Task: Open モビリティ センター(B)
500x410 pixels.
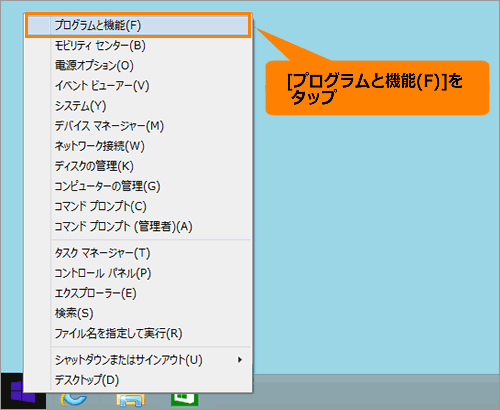Action: (x=138, y=45)
